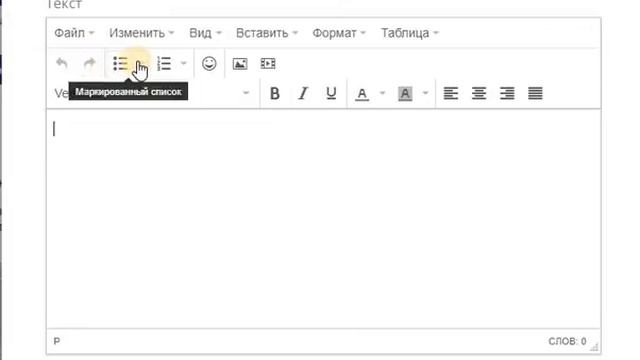The height and width of the screenshot is (360, 640).
Task: Justify the text
Action: [535, 93]
